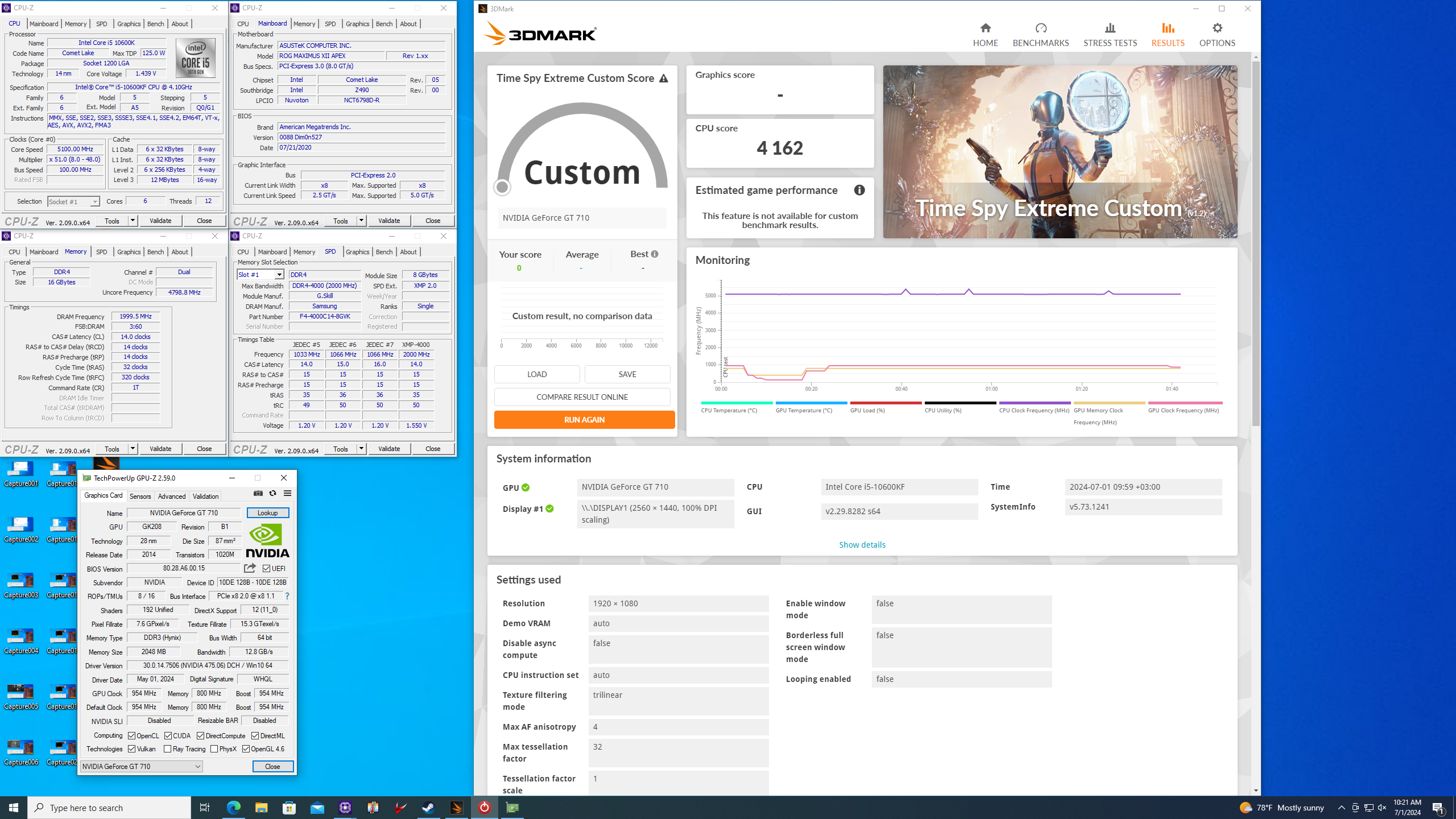Click the Bus Interface question mark in GPU-Z
Image resolution: width=1456 pixels, height=819 pixels.
tap(287, 596)
